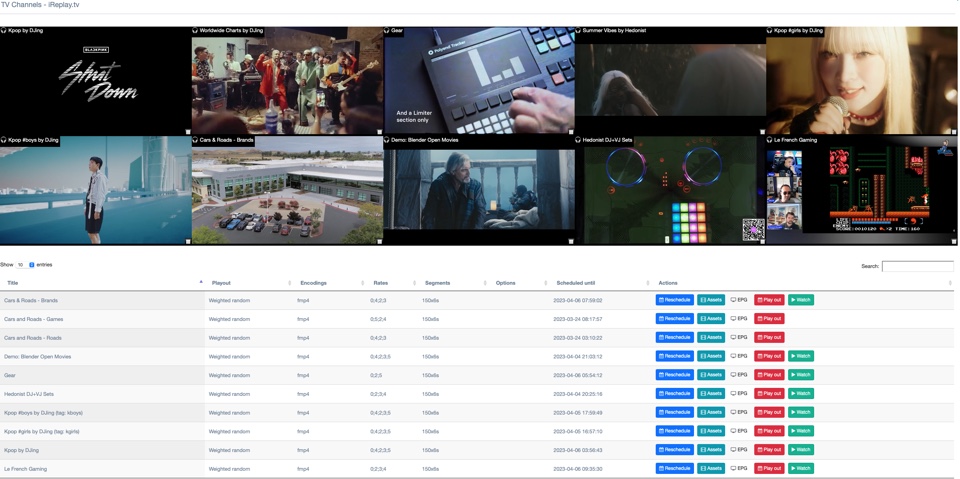Click the headphones icon on Kpop #girls tile
This screenshot has height=479, width=960.
point(770,30)
